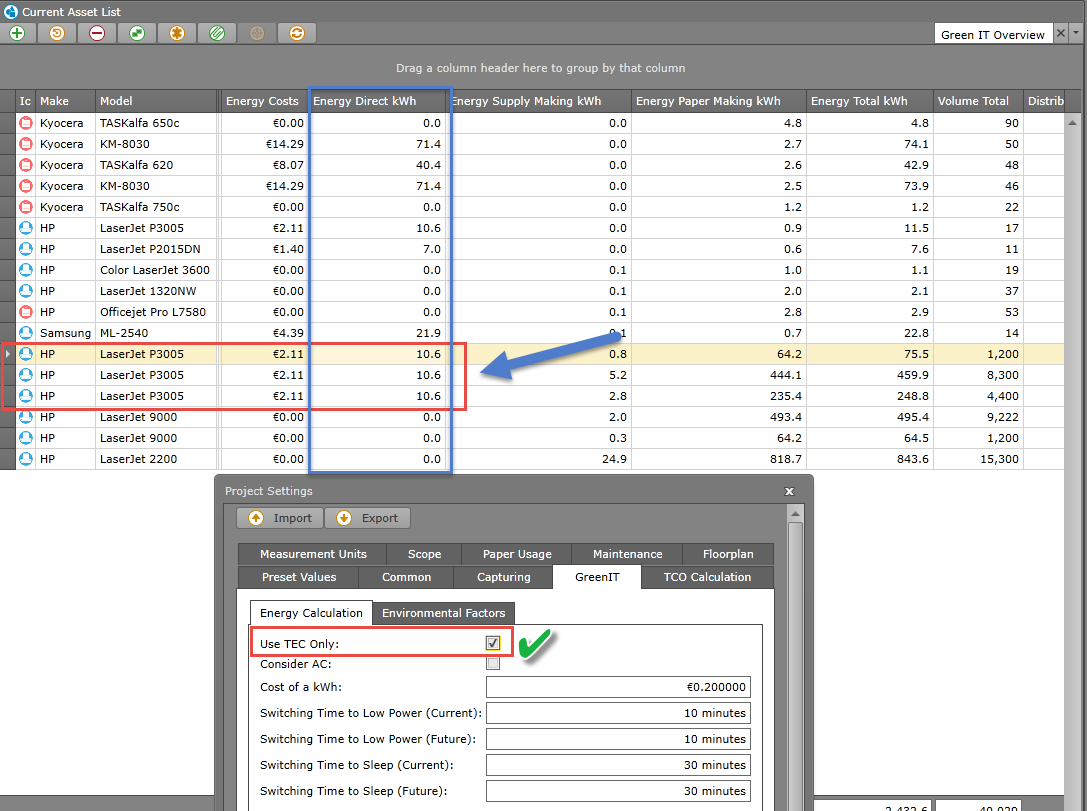This screenshot has width=1087, height=811.
Task: Click the TASKalfa 620 model cell
Action: tap(157, 165)
